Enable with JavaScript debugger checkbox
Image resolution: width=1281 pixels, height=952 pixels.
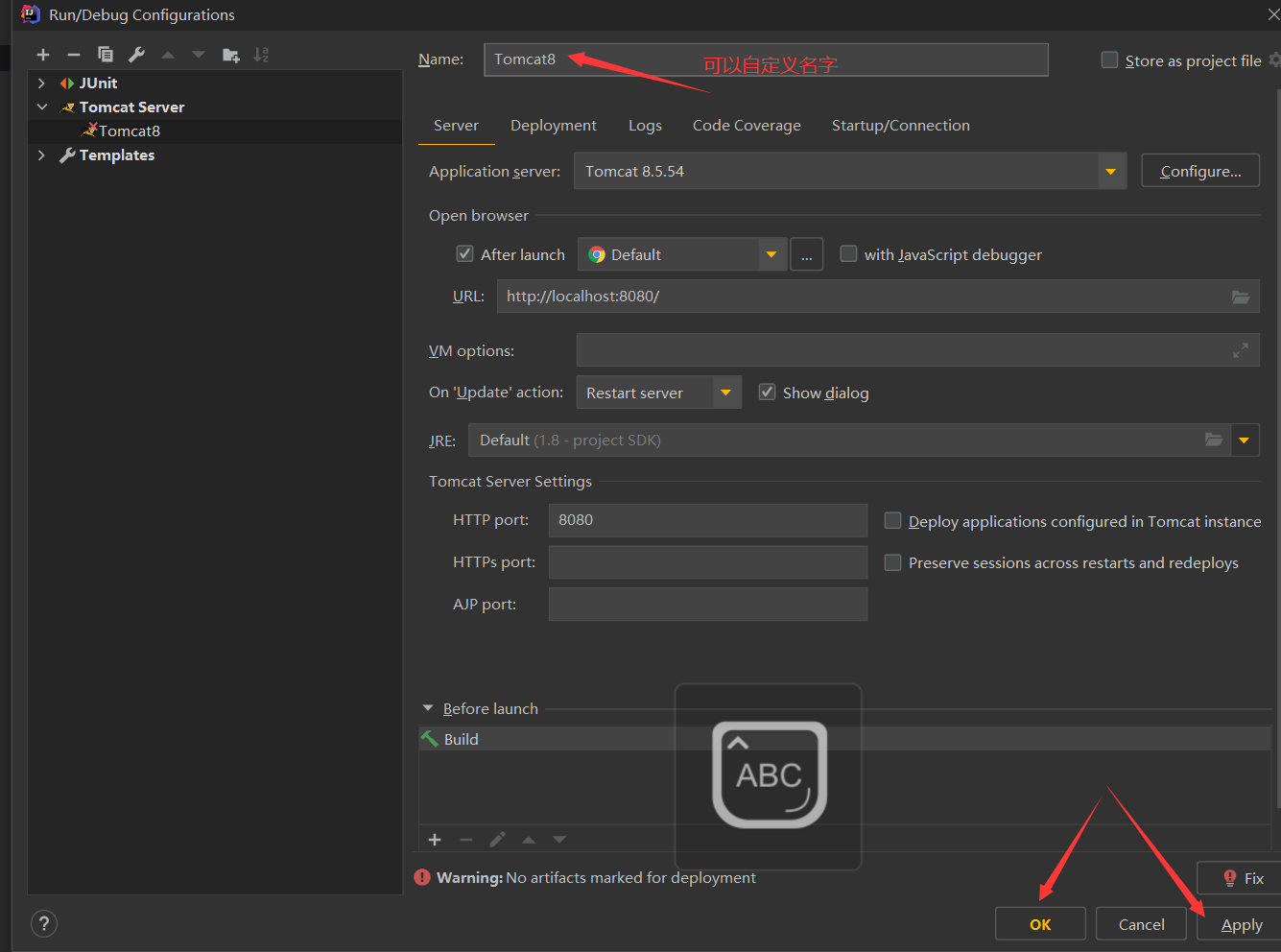(x=848, y=253)
